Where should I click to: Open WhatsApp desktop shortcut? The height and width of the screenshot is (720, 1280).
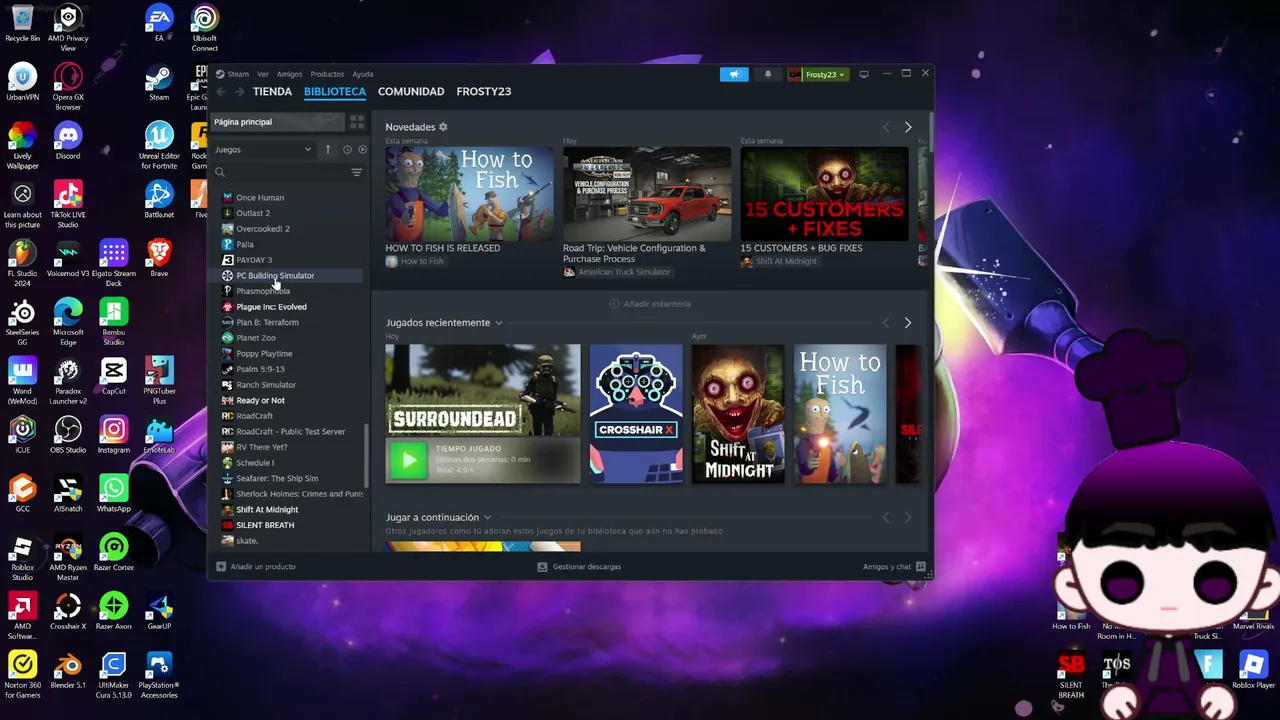click(x=114, y=494)
